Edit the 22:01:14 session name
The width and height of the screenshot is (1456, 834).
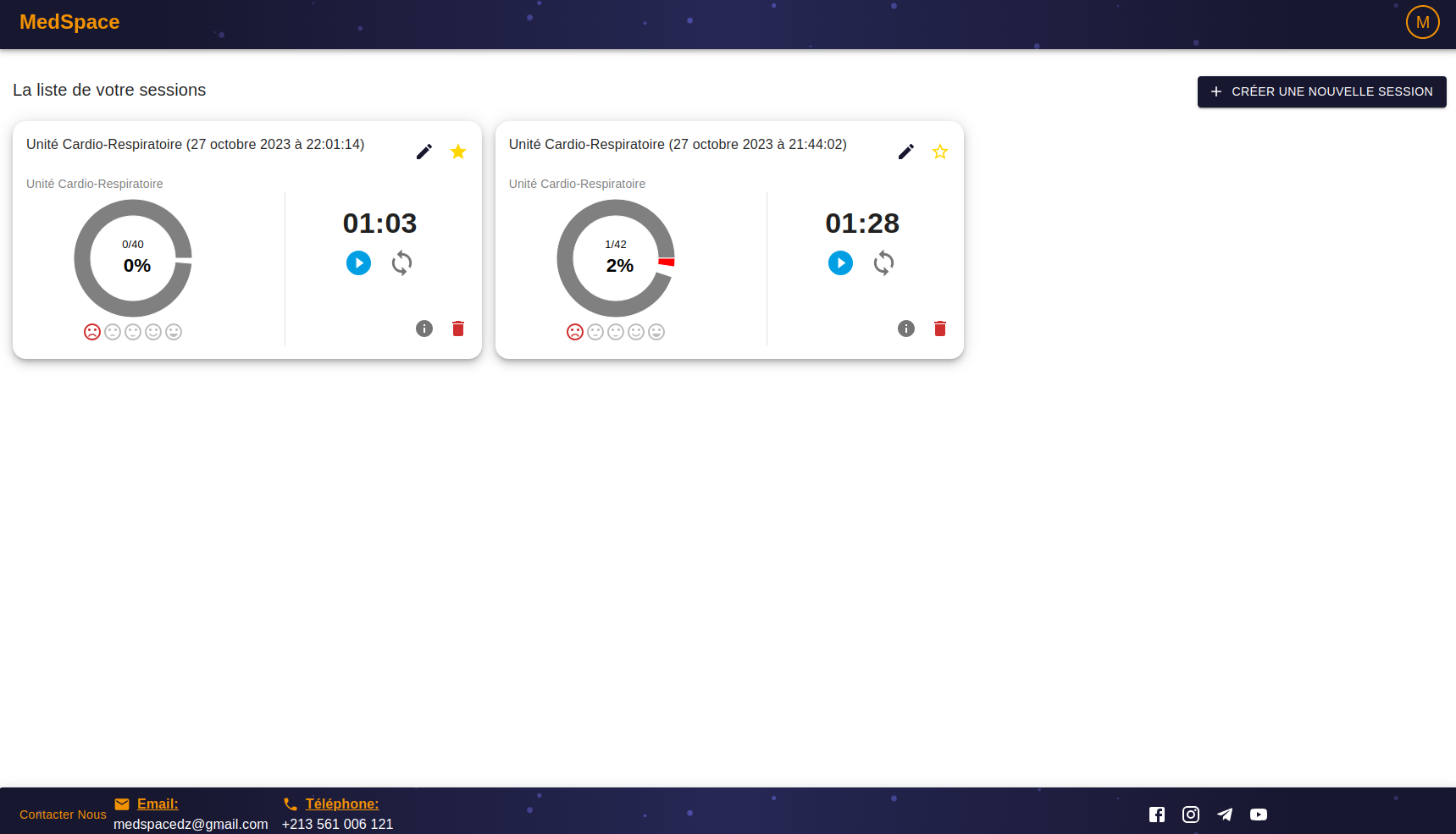(424, 152)
